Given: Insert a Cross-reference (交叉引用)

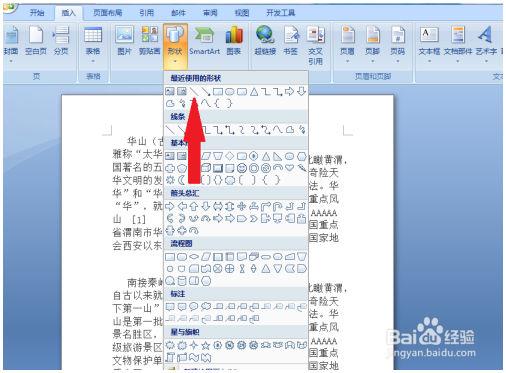Looking at the screenshot, I should point(315,45).
